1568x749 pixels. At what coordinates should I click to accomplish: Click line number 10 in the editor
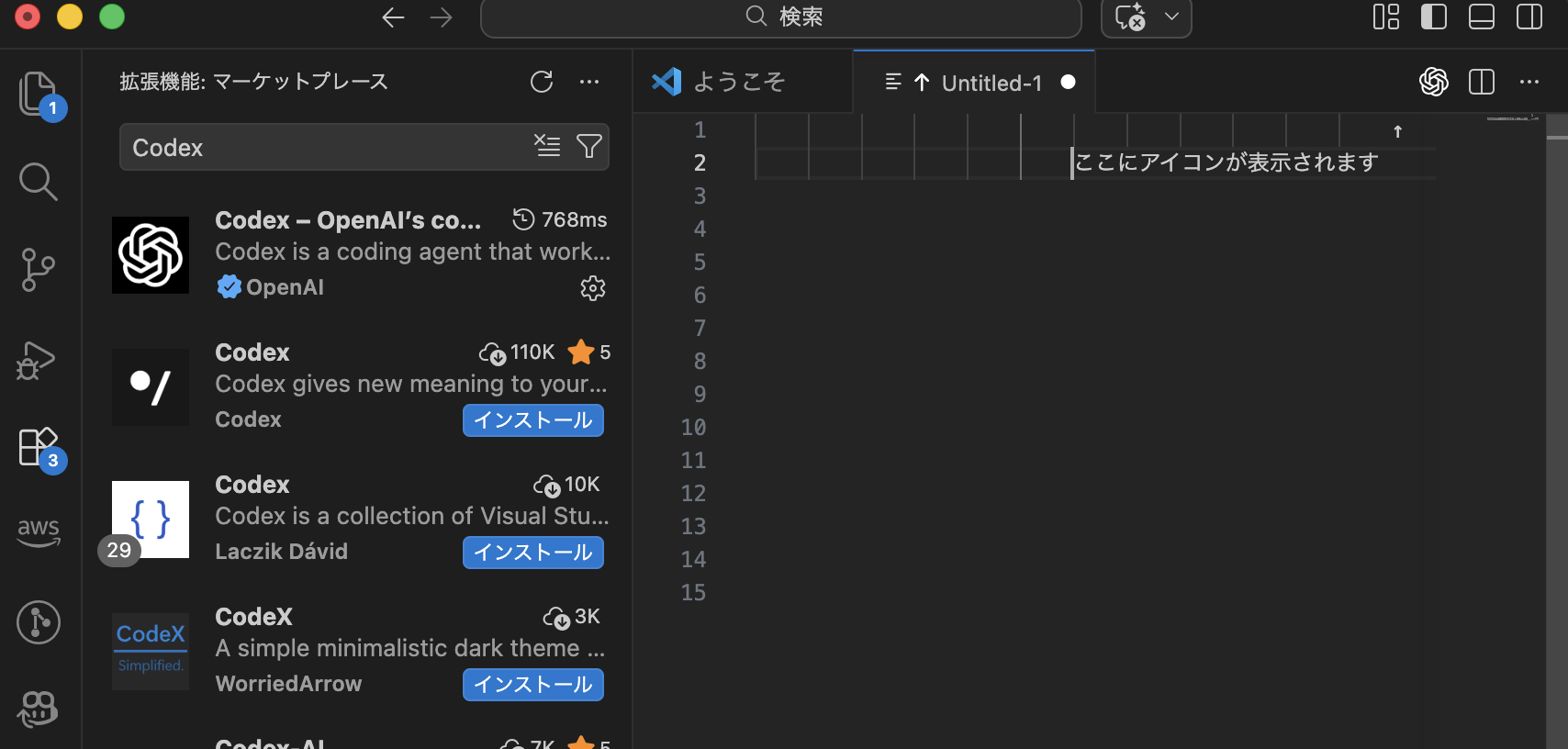tap(693, 428)
